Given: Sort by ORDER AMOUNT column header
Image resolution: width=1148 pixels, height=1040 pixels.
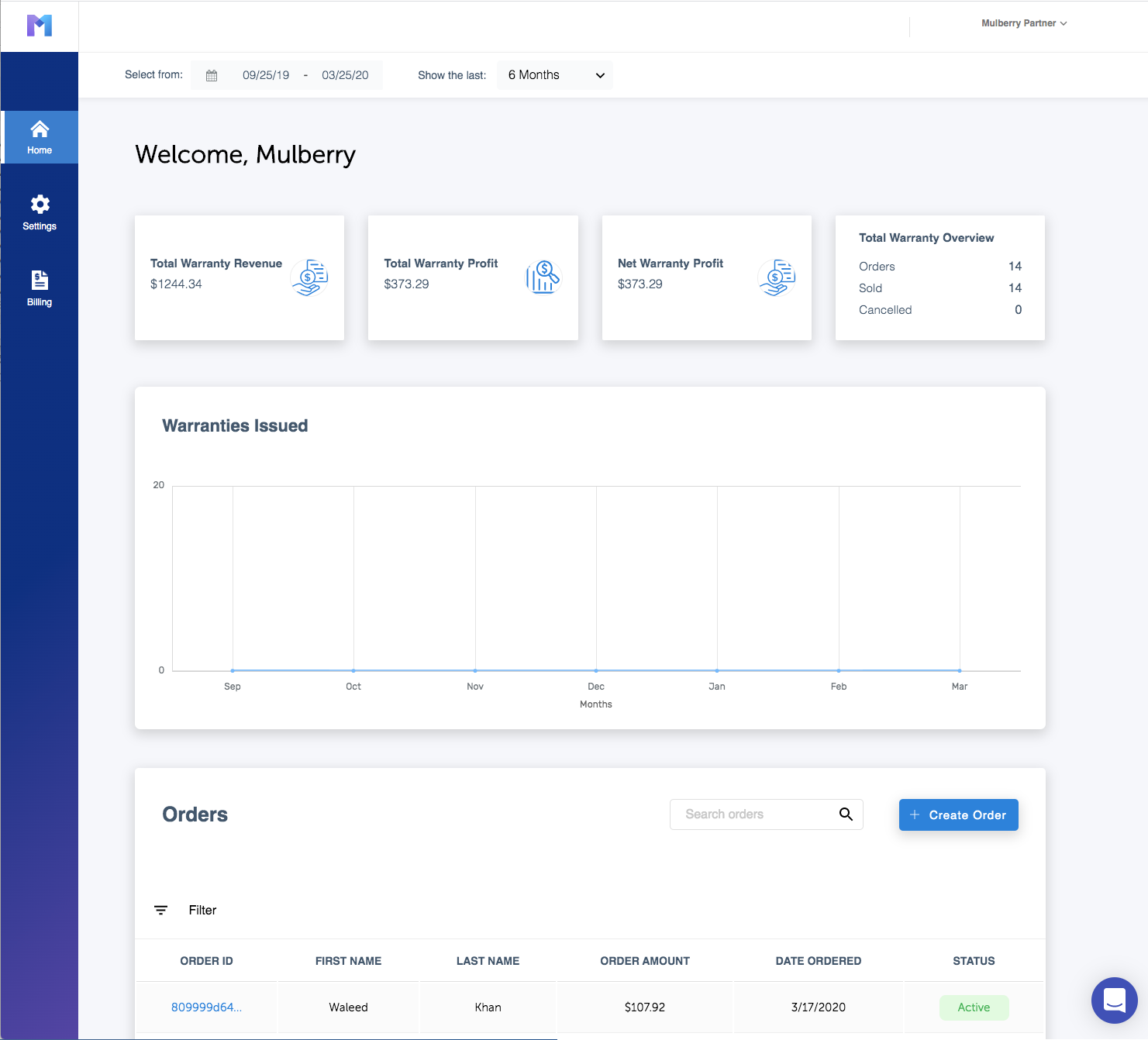Looking at the screenshot, I should [645, 961].
